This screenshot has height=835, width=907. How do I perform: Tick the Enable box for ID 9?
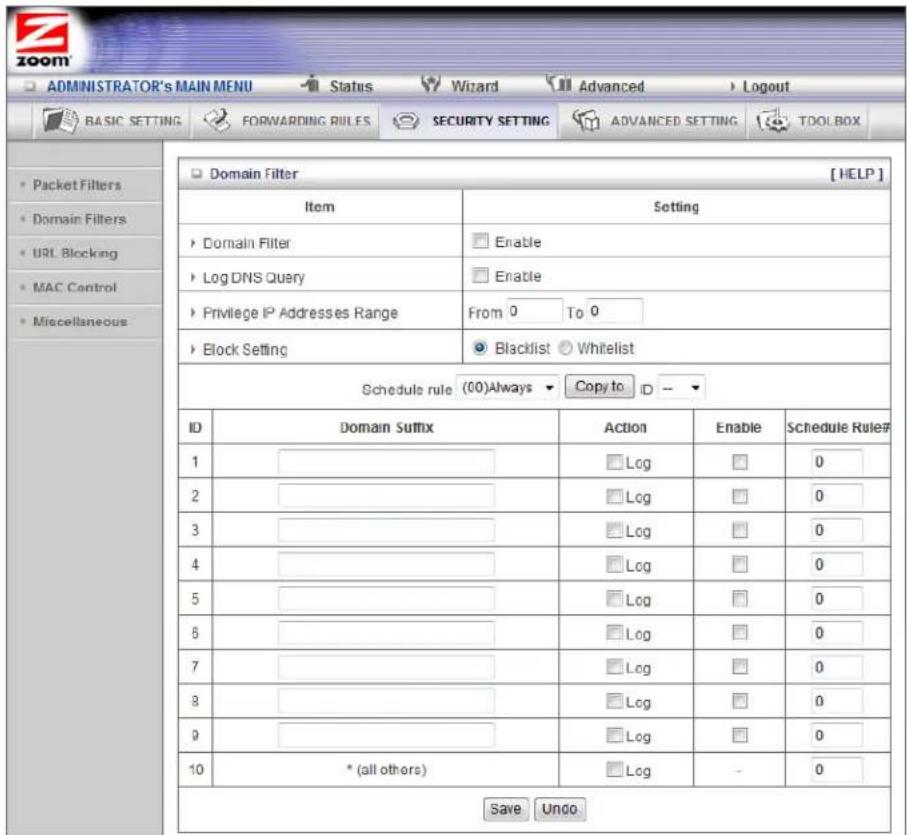739,735
